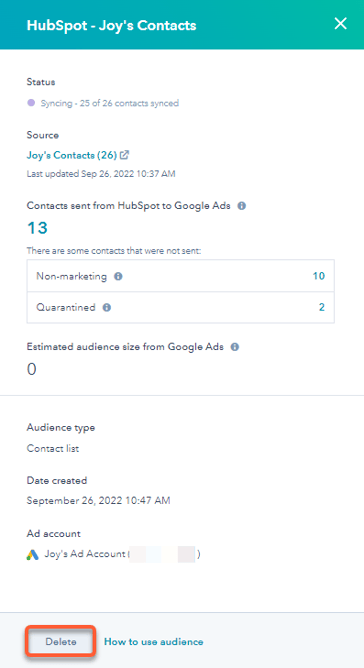This screenshot has width=364, height=668.
Task: Click the purple syncing status dot
Action: click(31, 103)
